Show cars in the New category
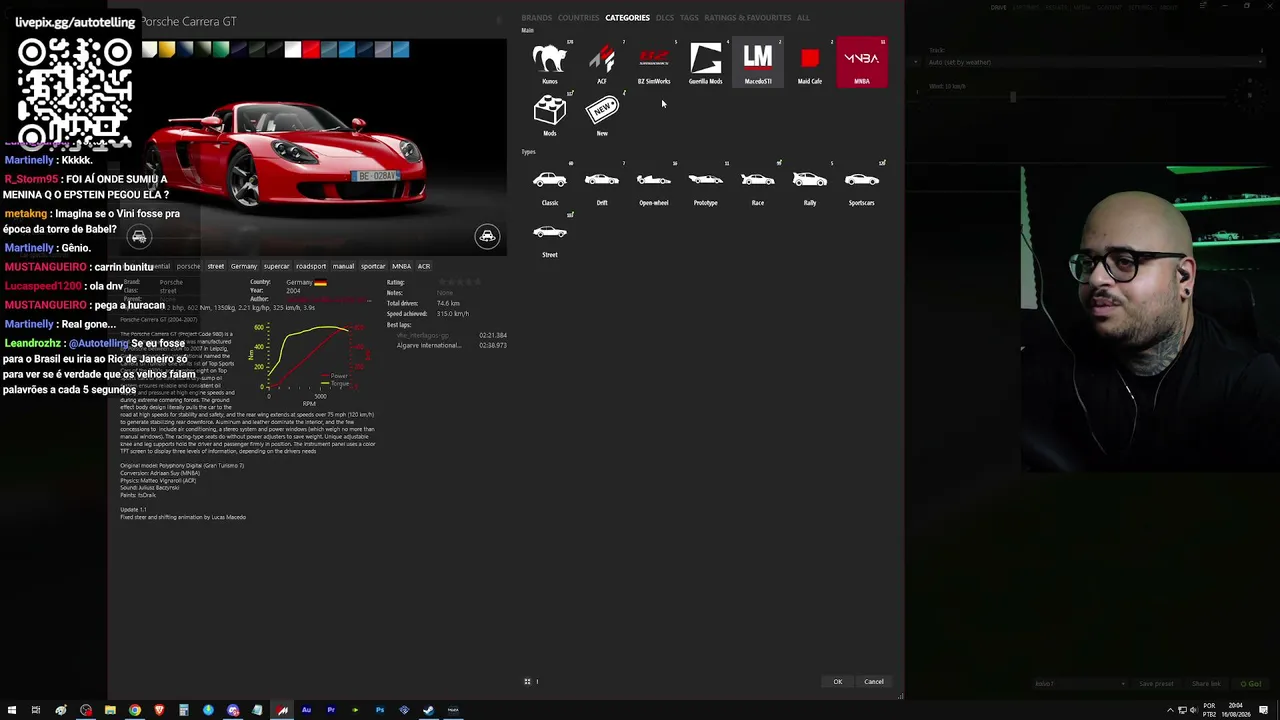The image size is (1280, 720). click(602, 115)
